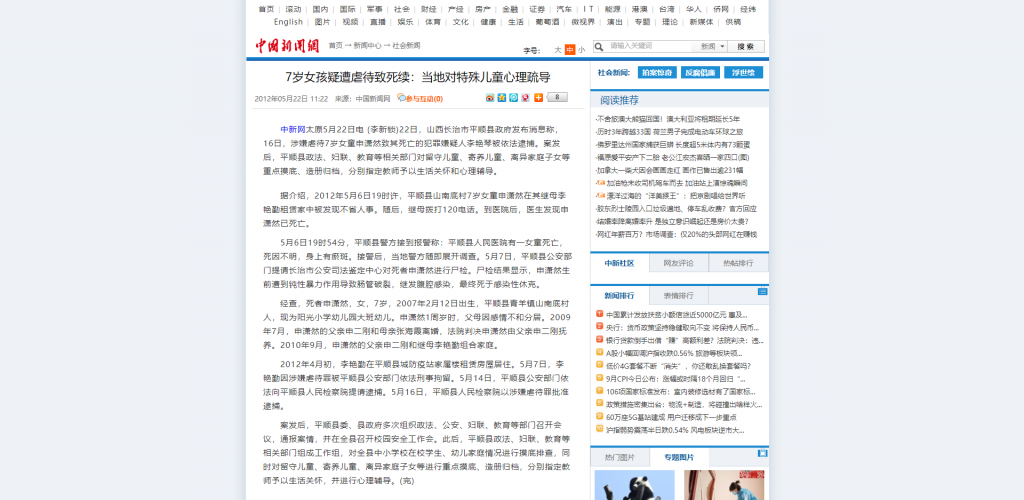The height and width of the screenshot is (500, 1024).
Task: Click the 拍案惊奇 button
Action: point(657,72)
